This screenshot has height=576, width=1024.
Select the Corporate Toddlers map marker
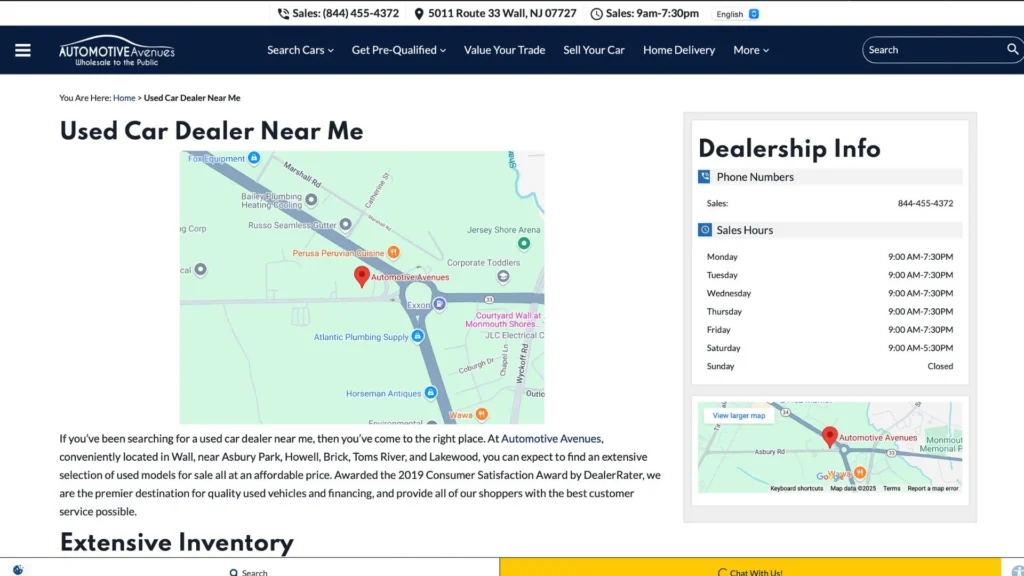503,276
